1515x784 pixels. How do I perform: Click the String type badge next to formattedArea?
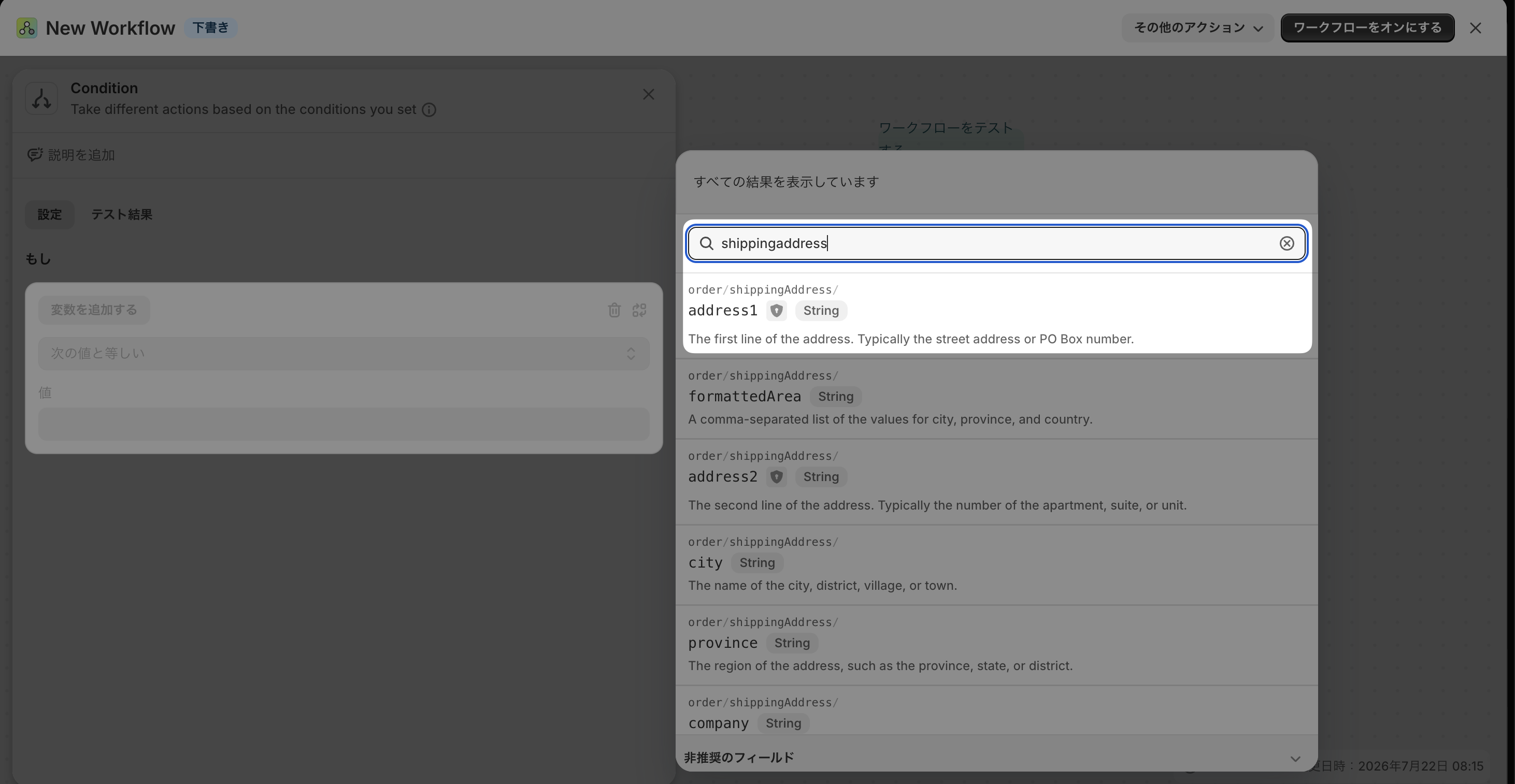tap(836, 396)
